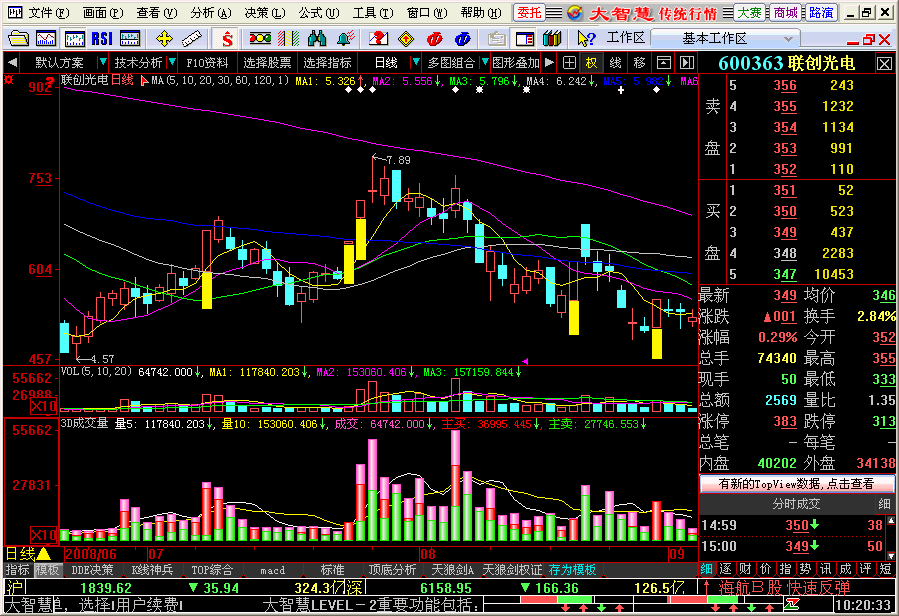The height and width of the screenshot is (616, 899).
Task: Click the 委托 trading button
Action: [529, 12]
